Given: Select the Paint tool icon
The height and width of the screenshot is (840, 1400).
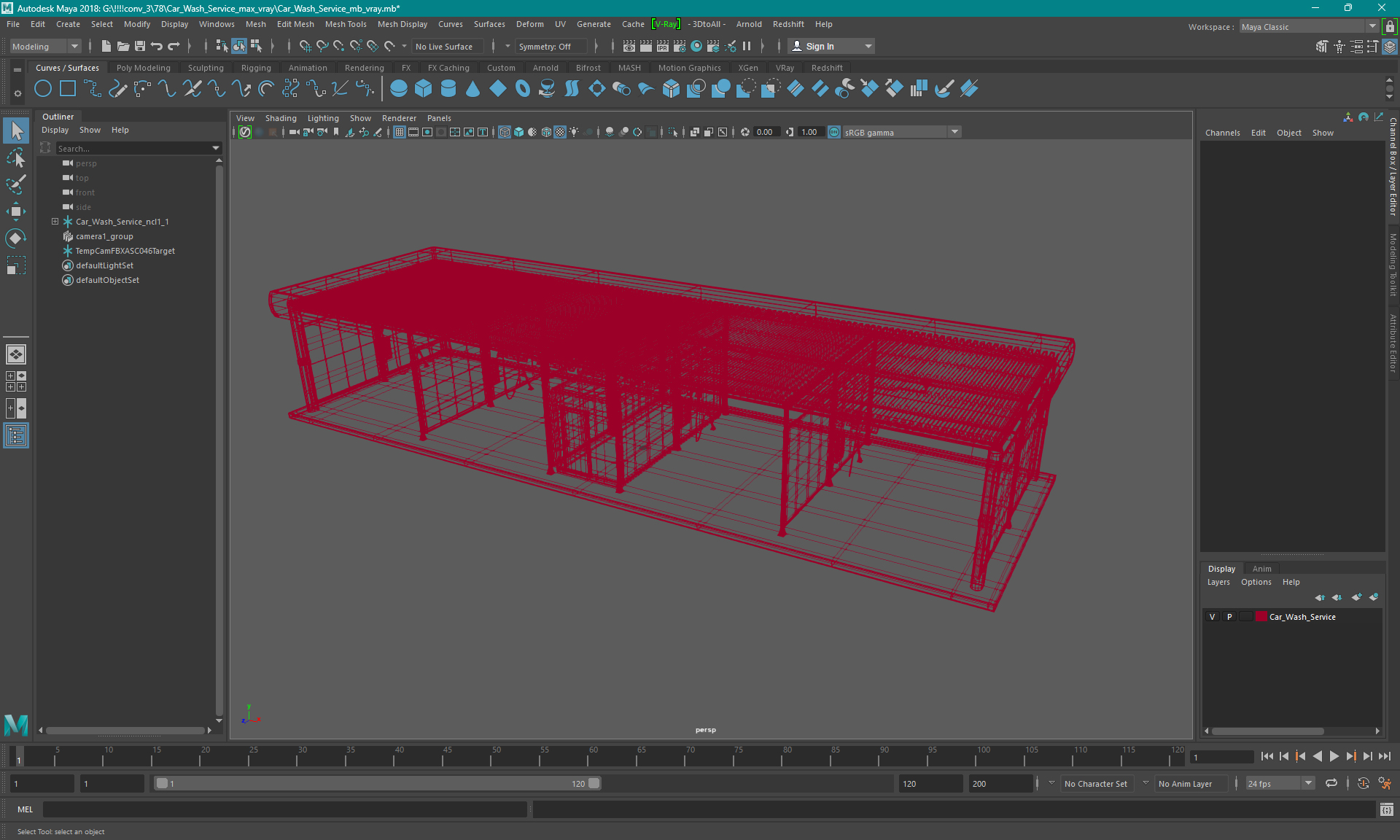Looking at the screenshot, I should (16, 185).
